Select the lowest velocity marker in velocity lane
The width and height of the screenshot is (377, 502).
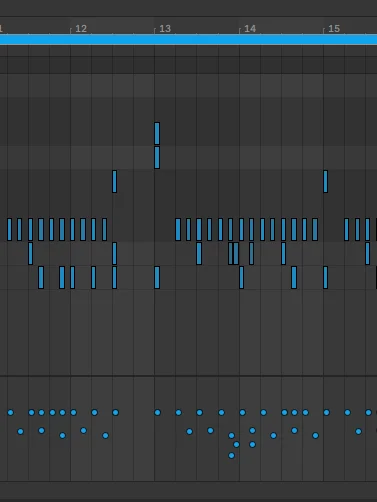pyautogui.click(x=231, y=455)
